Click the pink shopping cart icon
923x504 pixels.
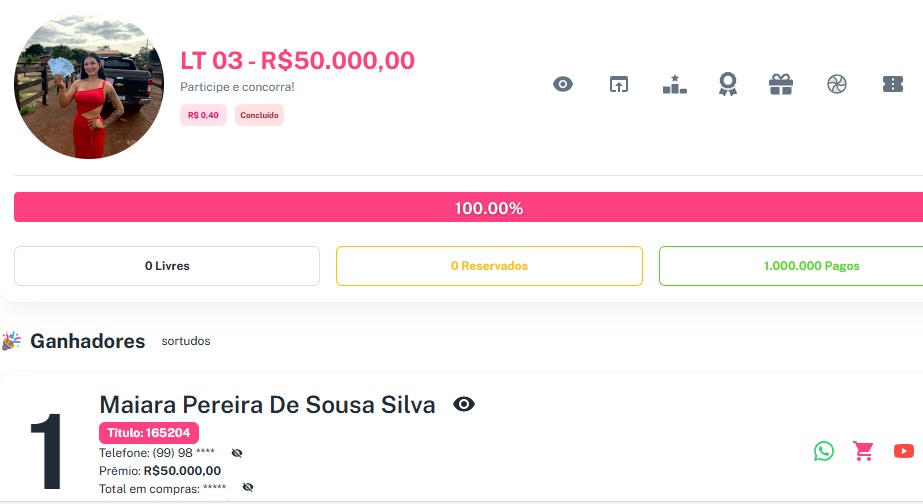coord(863,451)
